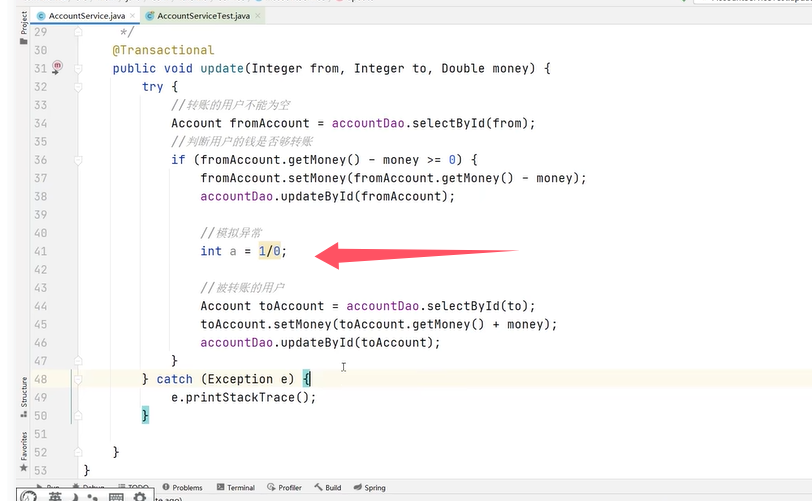812x501 pixels.
Task: Click the comment on line 33
Action: coord(231,105)
